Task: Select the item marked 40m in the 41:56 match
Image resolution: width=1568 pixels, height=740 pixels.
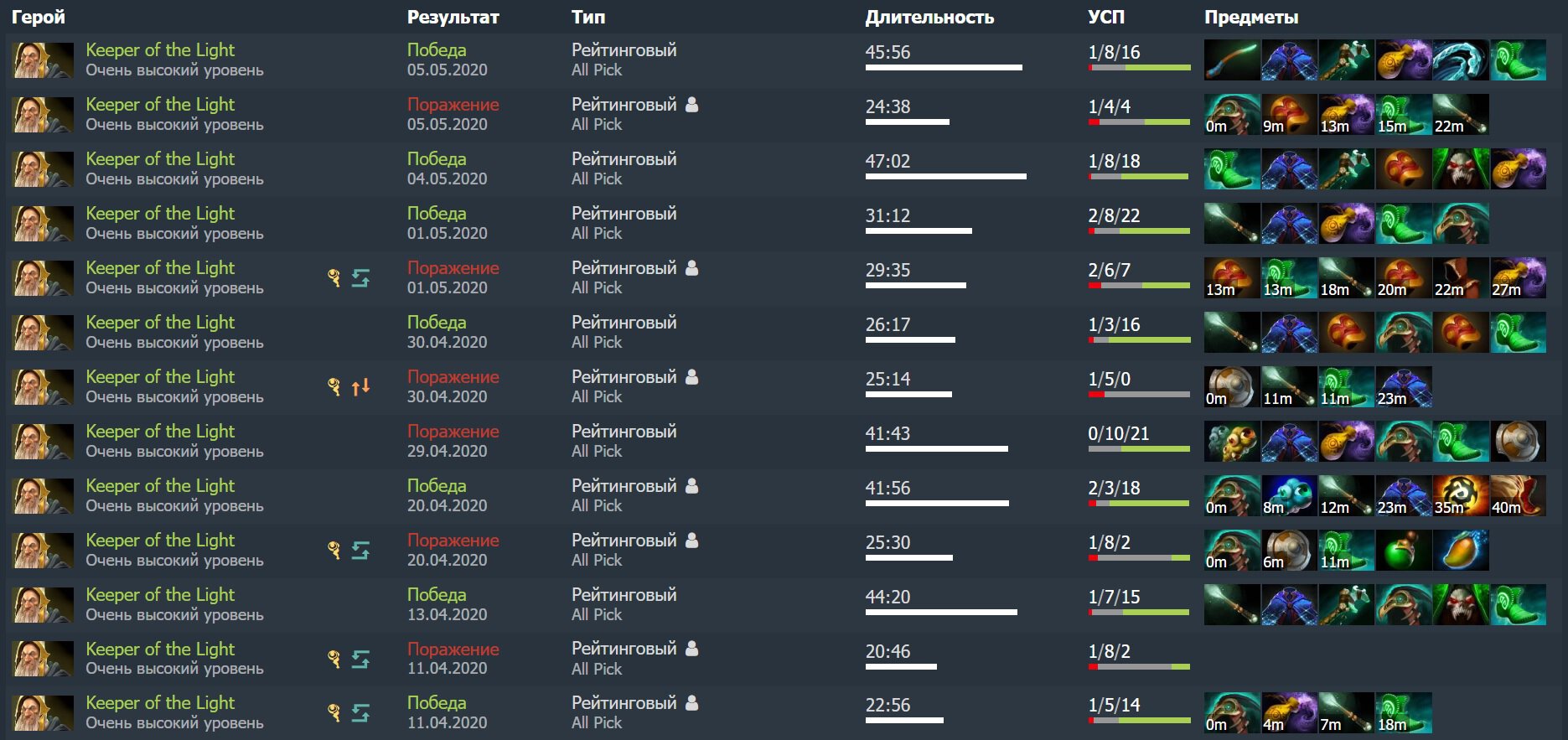Action: click(x=1518, y=495)
